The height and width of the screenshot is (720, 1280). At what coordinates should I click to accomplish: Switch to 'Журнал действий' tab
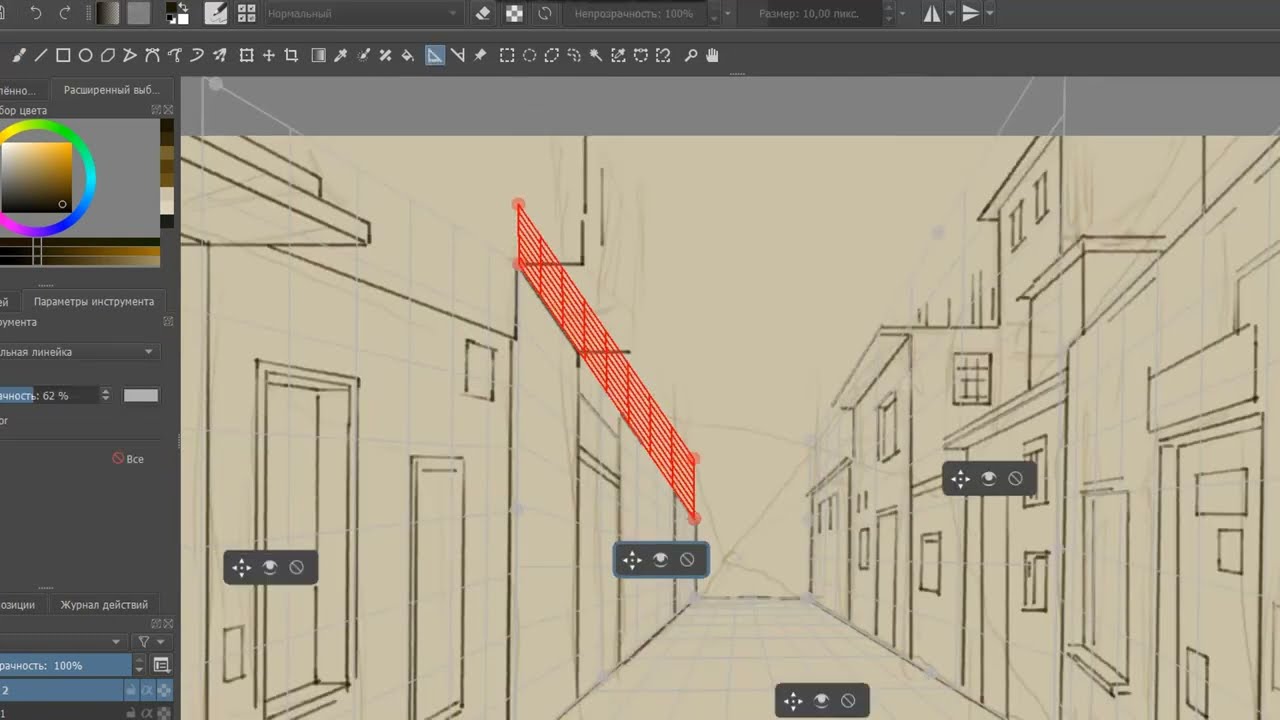pyautogui.click(x=104, y=605)
